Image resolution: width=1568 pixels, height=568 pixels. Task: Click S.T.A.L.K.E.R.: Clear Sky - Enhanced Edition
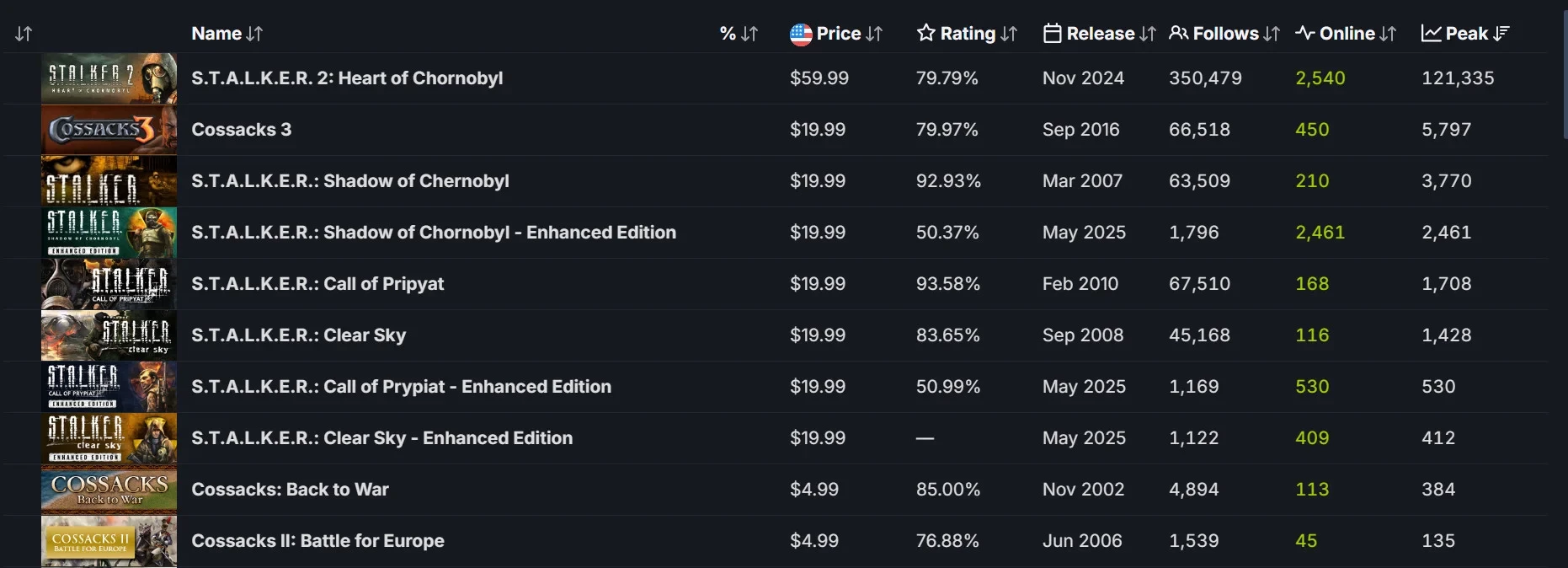pyautogui.click(x=381, y=438)
